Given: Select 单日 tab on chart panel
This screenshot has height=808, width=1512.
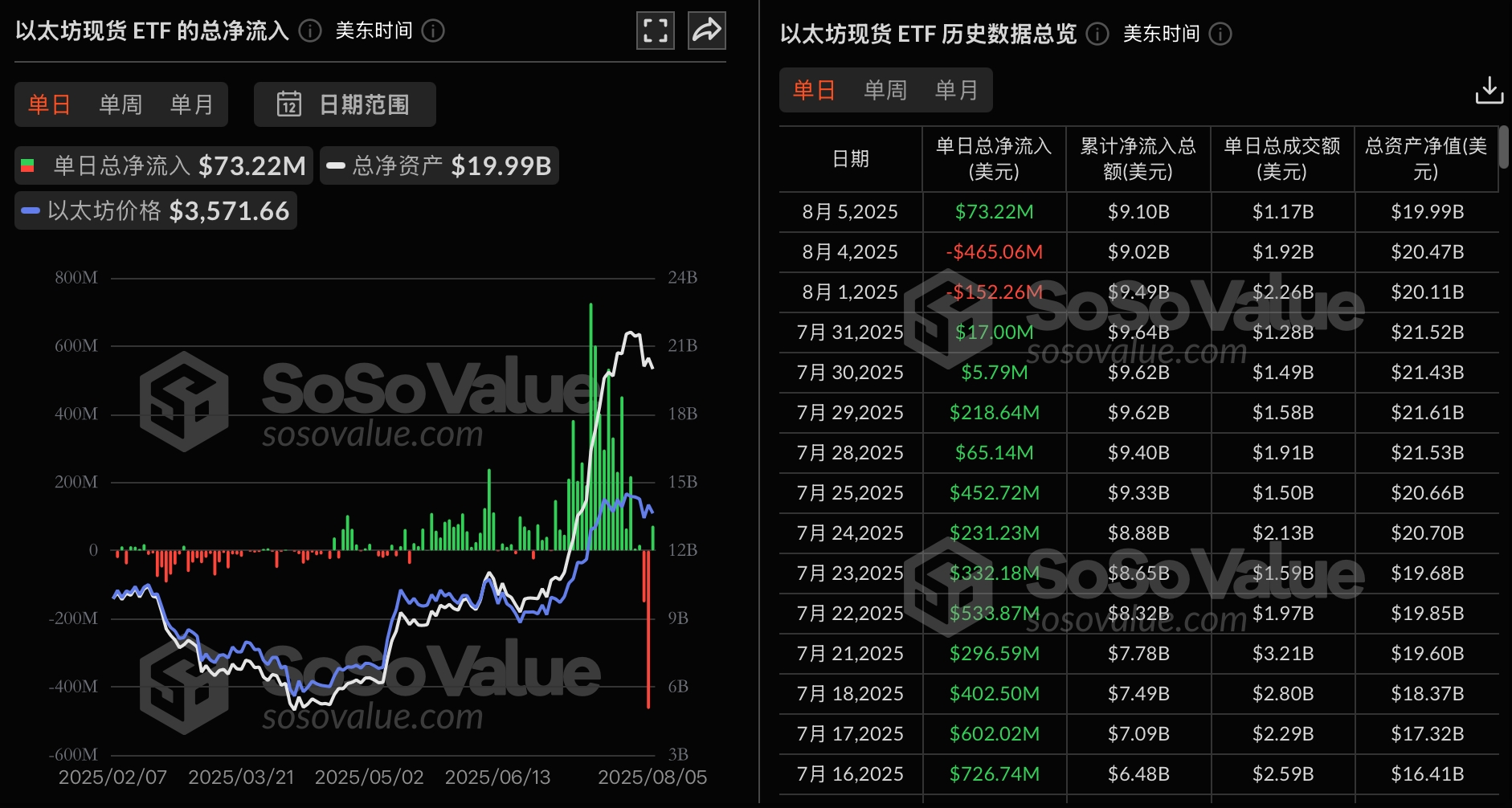Looking at the screenshot, I should pos(50,104).
